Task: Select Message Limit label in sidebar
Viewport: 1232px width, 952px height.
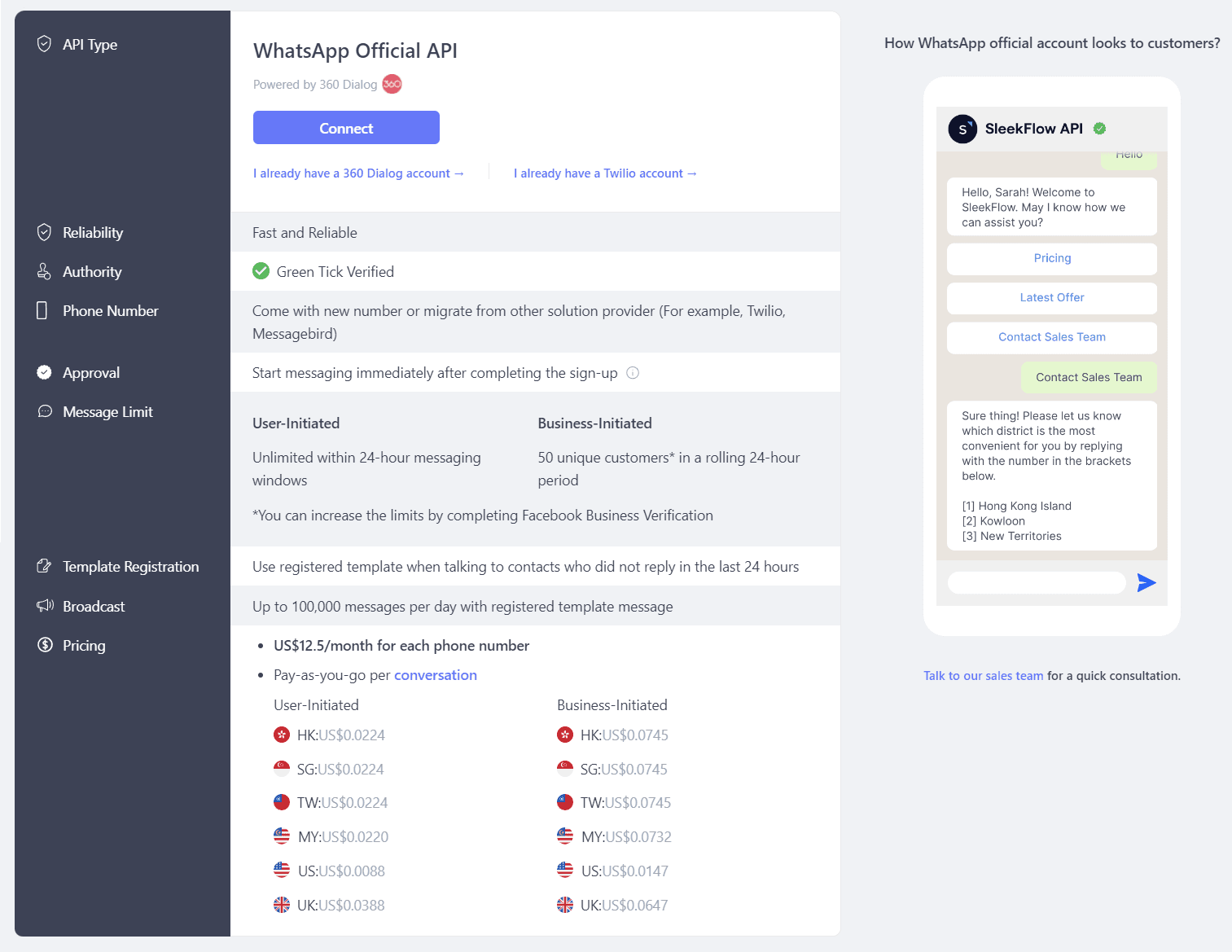Action: [107, 411]
